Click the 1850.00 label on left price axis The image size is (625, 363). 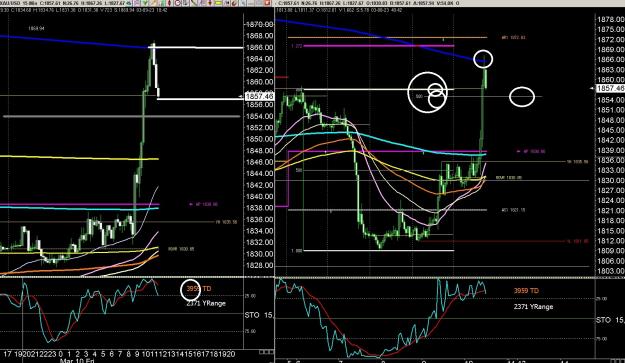[x=259, y=139]
